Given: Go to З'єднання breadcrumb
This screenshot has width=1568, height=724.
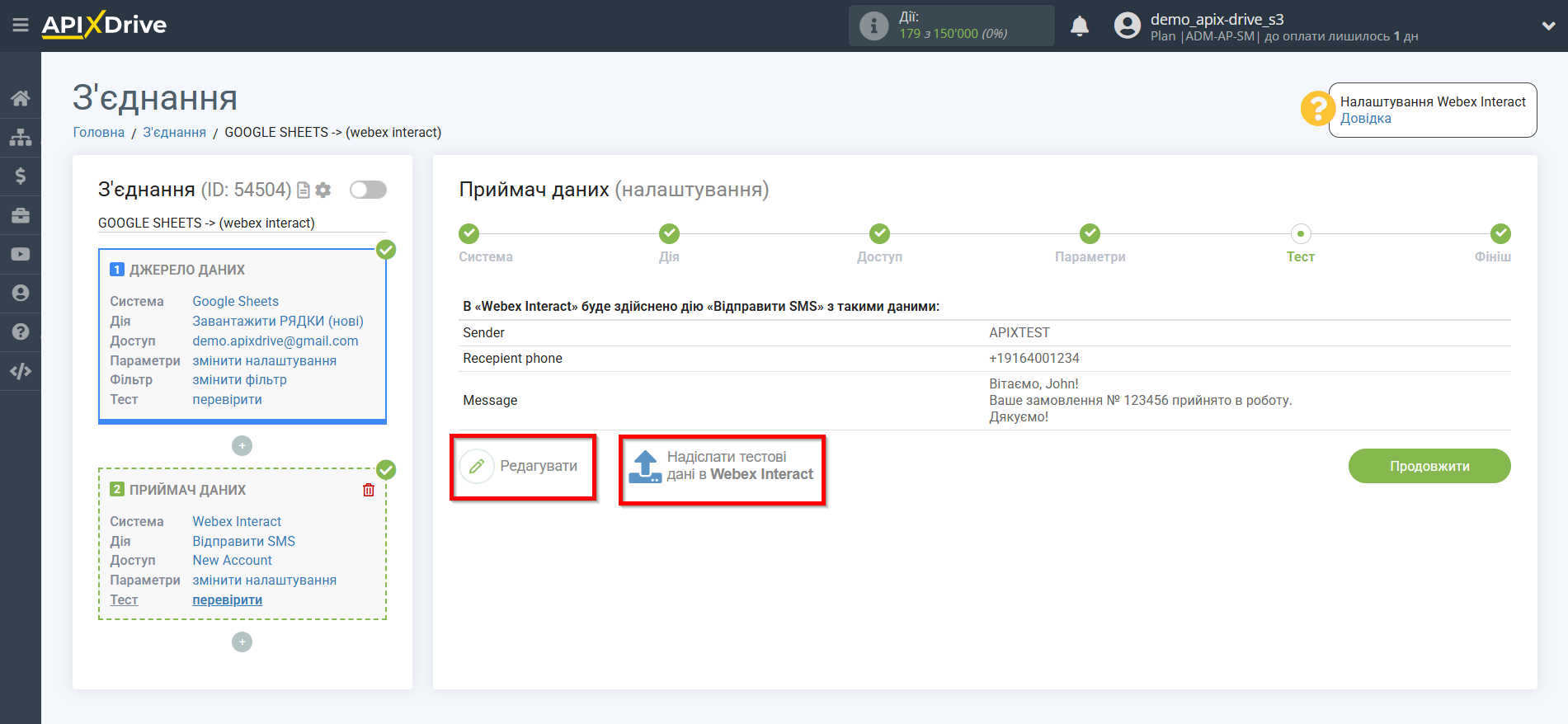Looking at the screenshot, I should pos(175,133).
